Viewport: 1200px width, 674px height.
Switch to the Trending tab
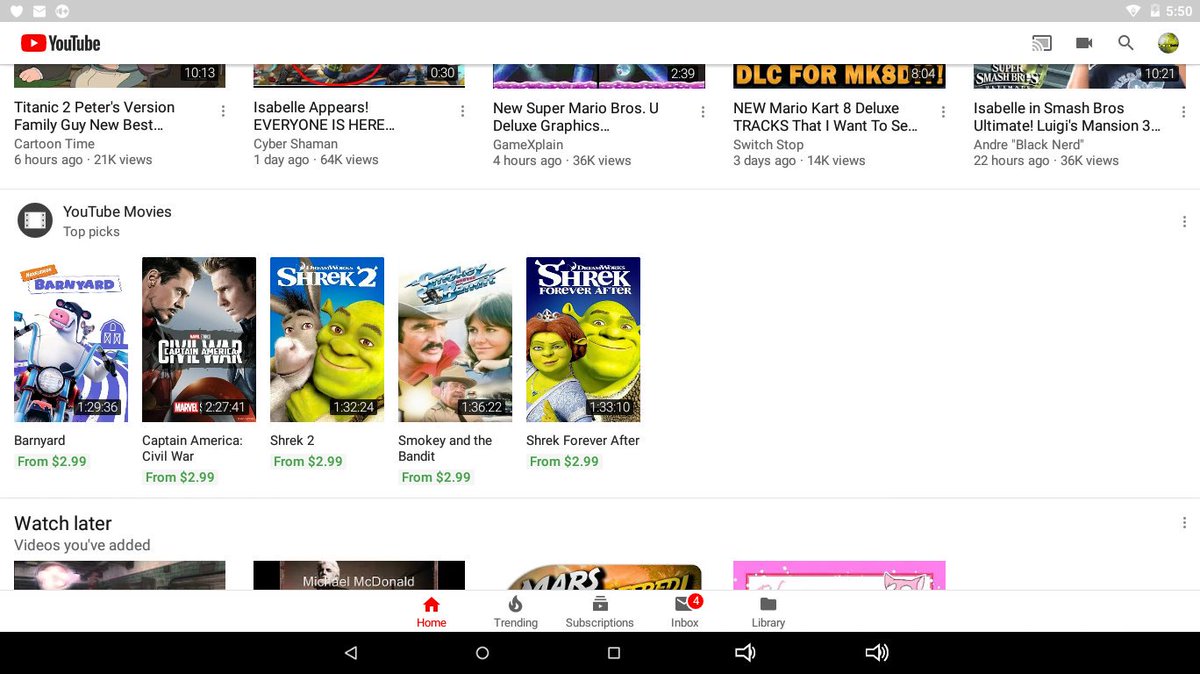point(515,612)
